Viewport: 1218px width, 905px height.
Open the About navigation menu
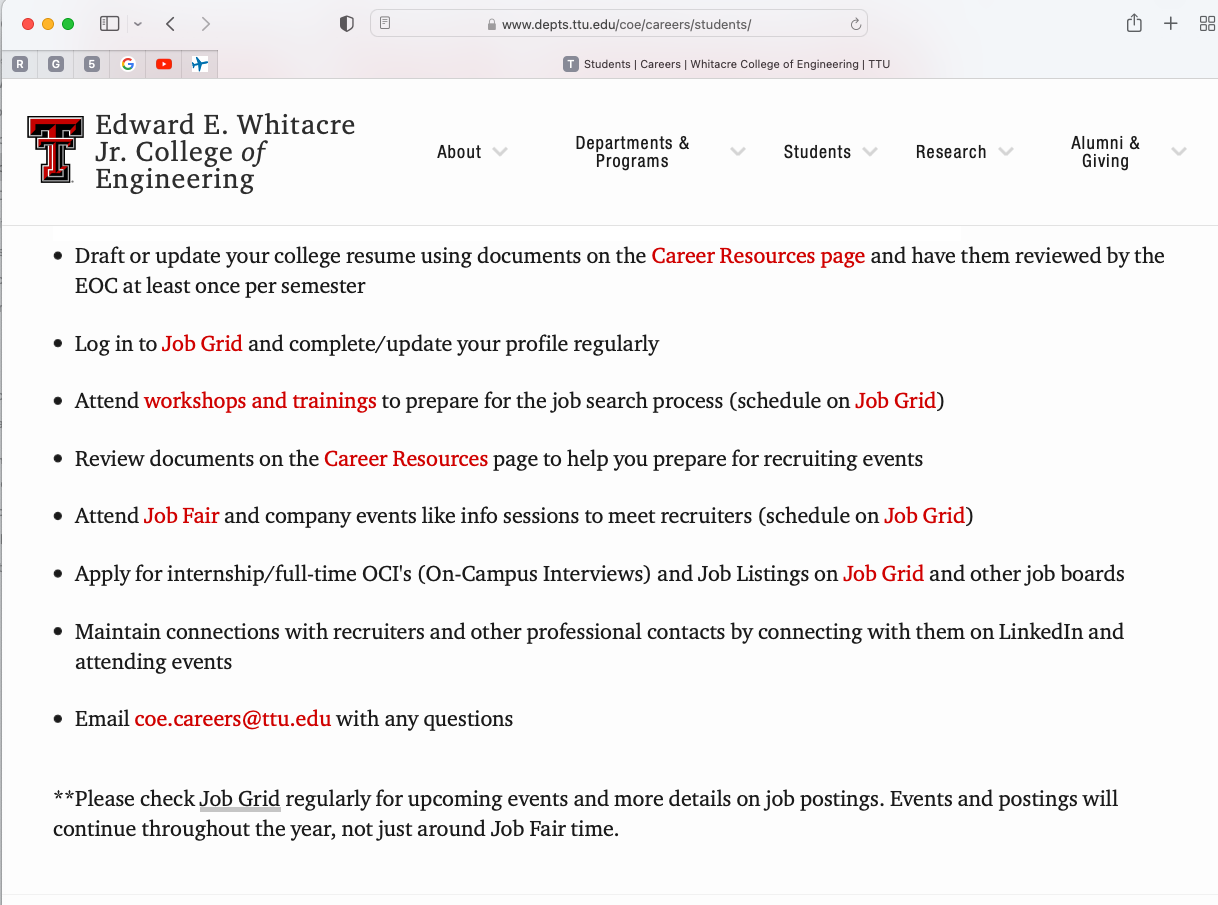(x=459, y=152)
